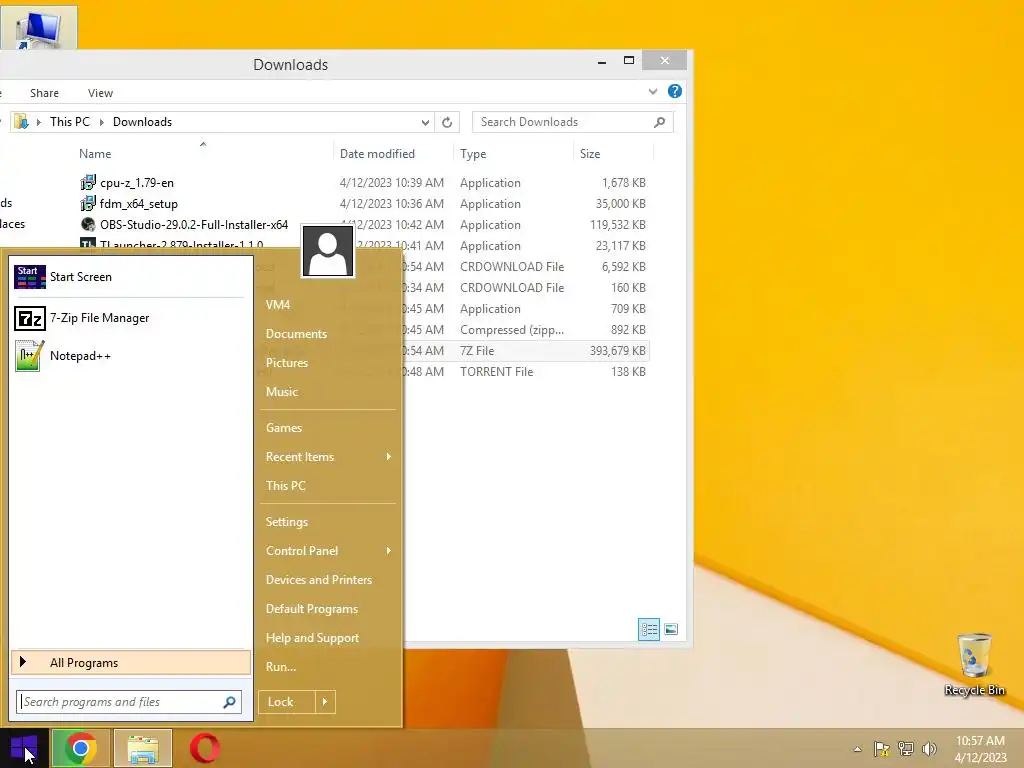Select the 7Z File row of 393,679 KB
This screenshot has height=768, width=1024.
(526, 351)
